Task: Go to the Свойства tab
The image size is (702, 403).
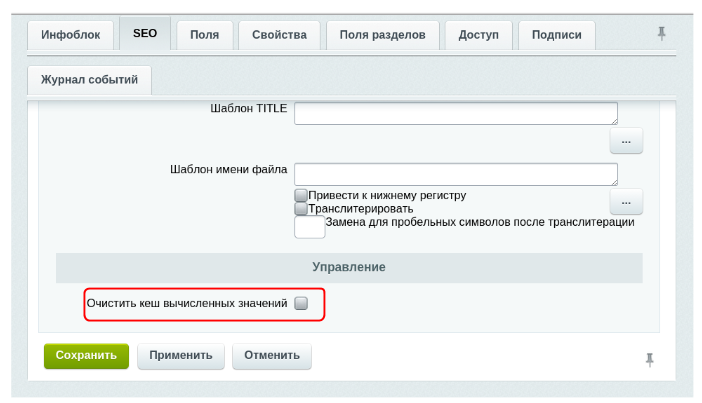Action: (x=279, y=35)
